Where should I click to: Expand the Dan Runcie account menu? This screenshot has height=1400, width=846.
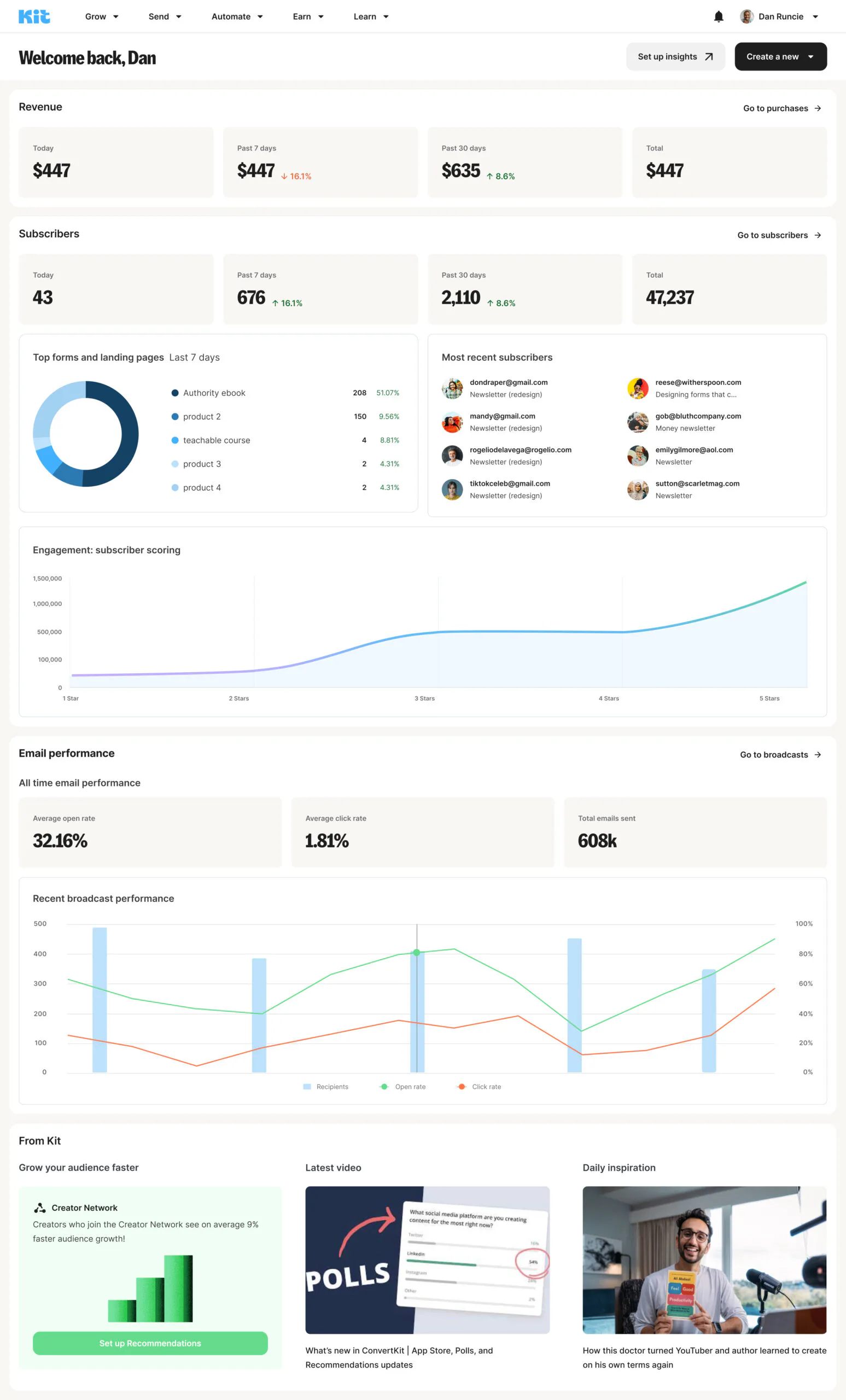[x=815, y=16]
